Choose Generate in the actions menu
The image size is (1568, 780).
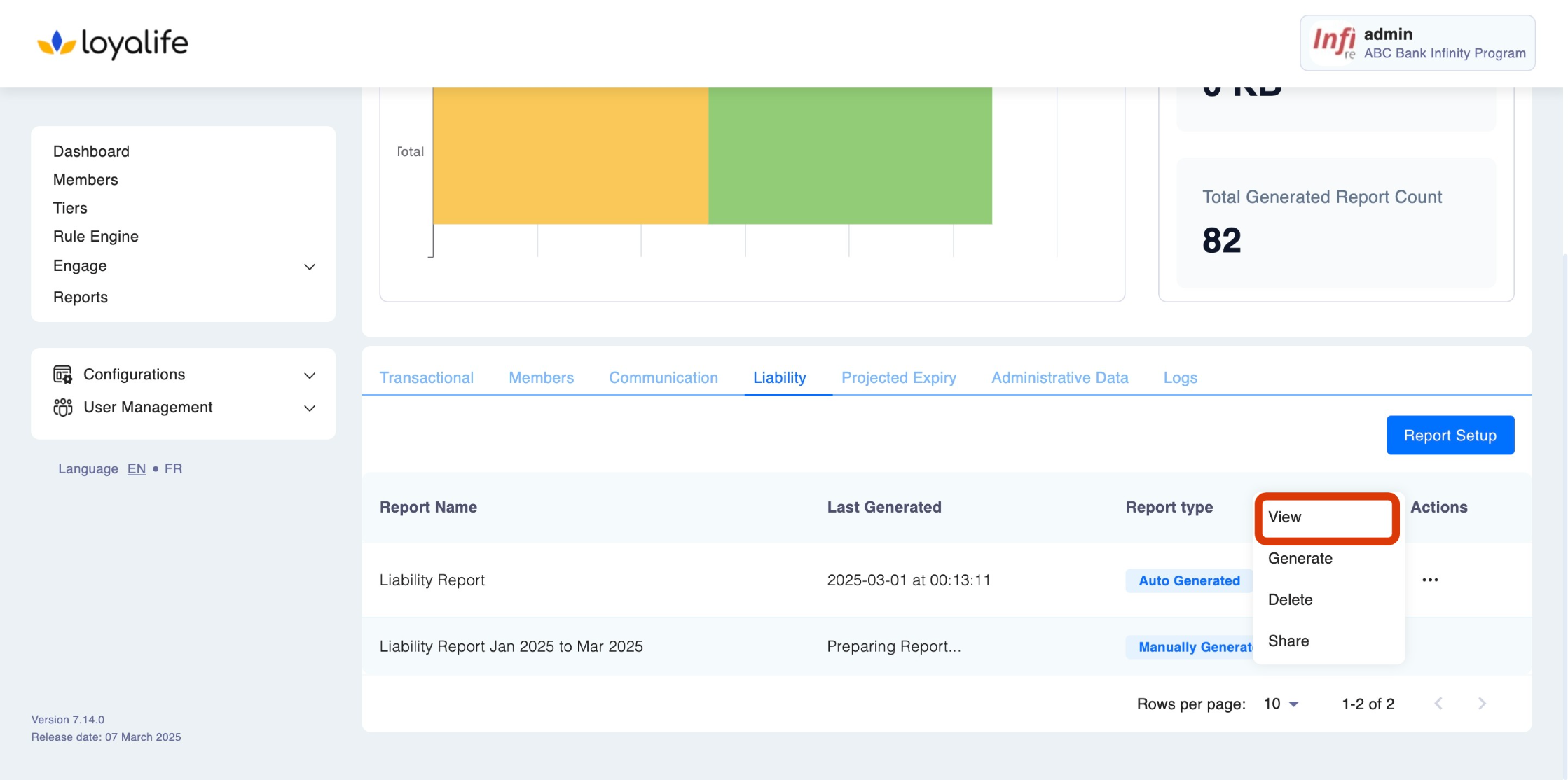coord(1300,558)
